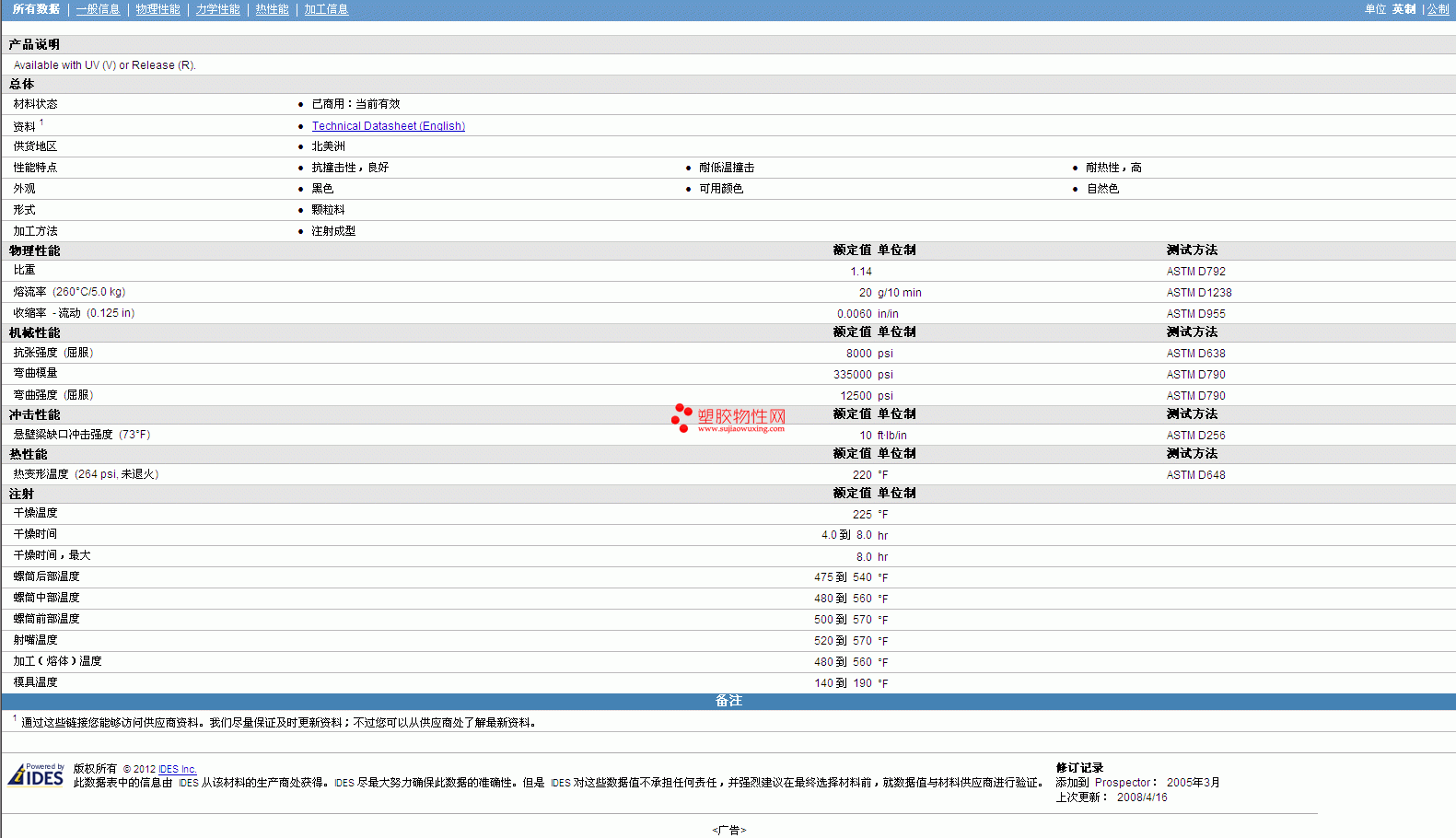Click the tensile strength value 8000 psi
1456x838 pixels.
[x=869, y=354]
